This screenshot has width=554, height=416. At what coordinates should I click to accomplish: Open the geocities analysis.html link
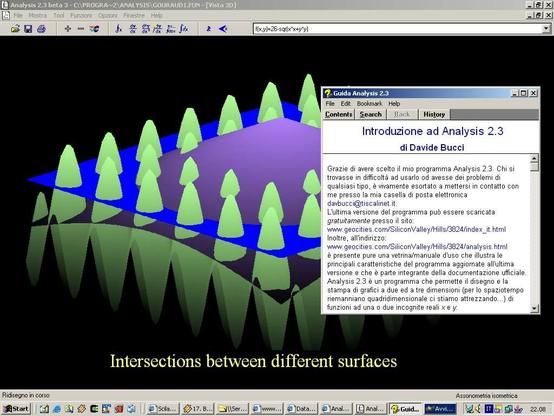coord(417,247)
